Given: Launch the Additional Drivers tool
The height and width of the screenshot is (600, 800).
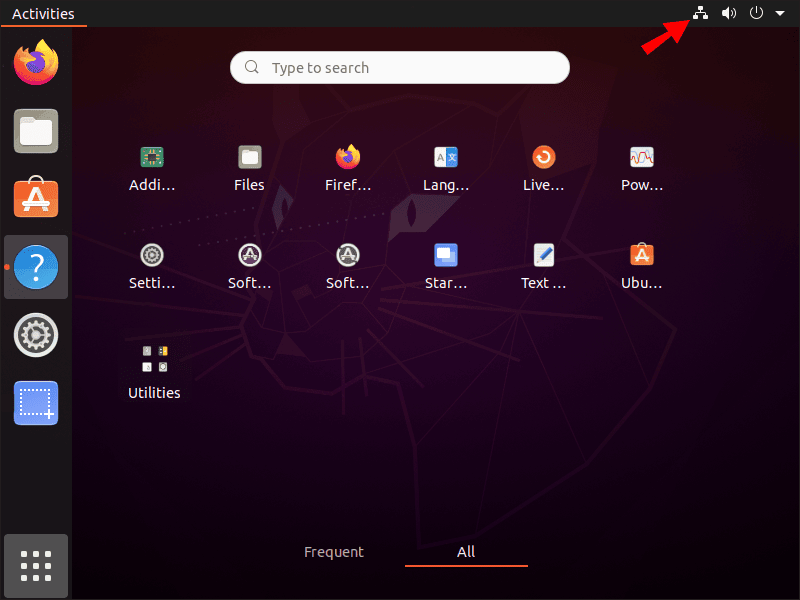Looking at the screenshot, I should 152,157.
